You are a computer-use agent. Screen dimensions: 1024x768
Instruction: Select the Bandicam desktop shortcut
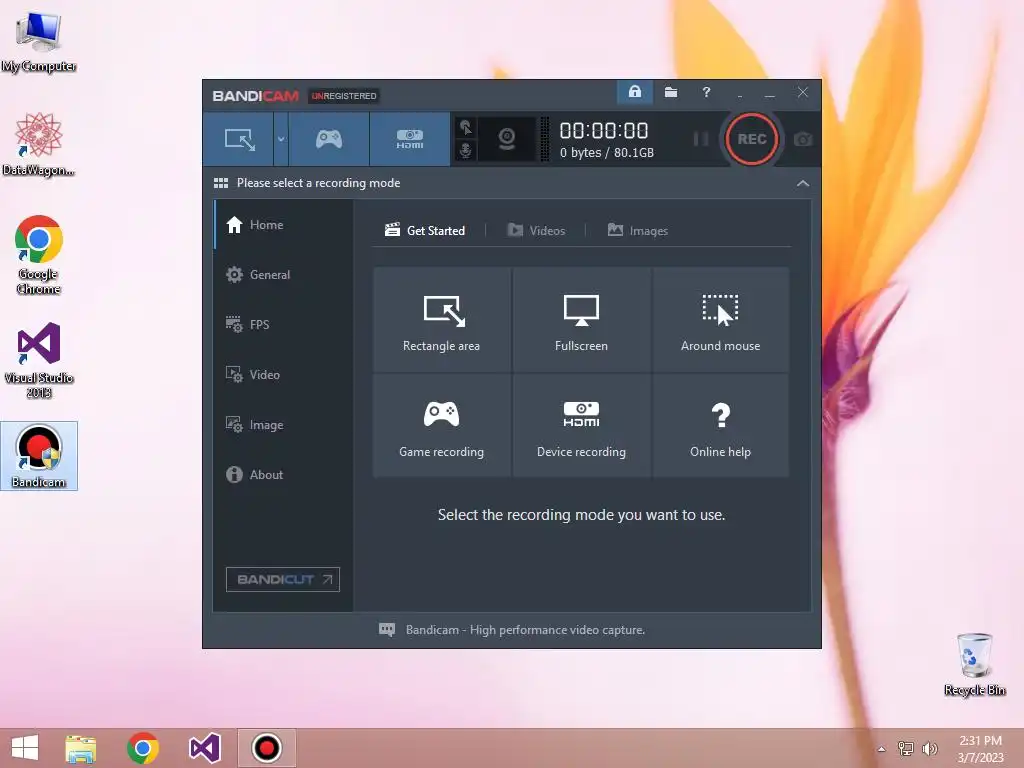[39, 456]
